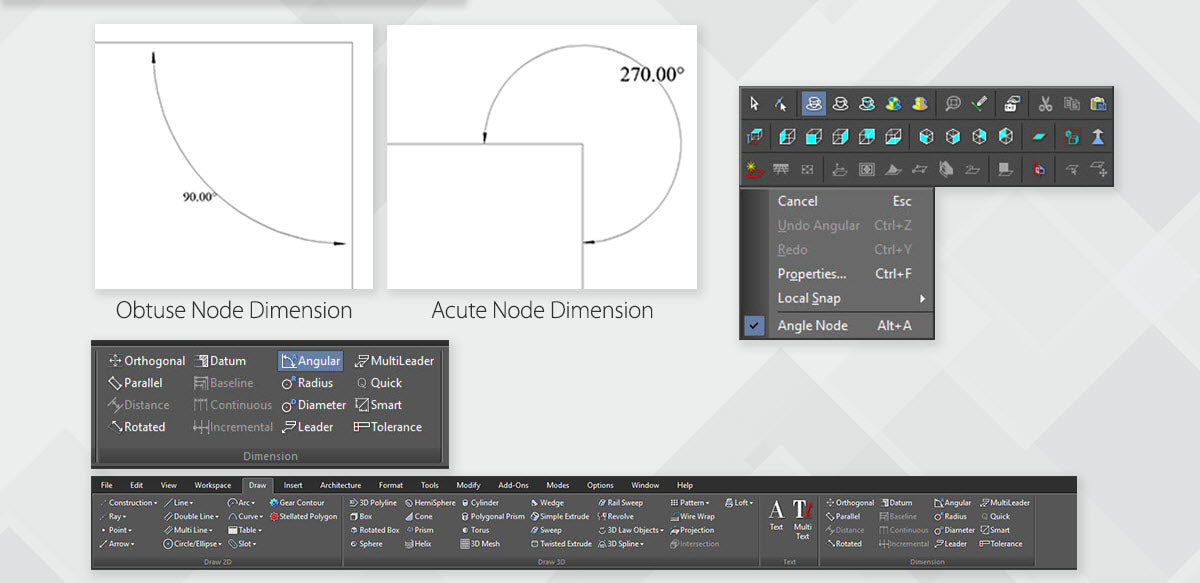This screenshot has height=583, width=1200.
Task: Open the Line tool dropdown
Action: 179,503
